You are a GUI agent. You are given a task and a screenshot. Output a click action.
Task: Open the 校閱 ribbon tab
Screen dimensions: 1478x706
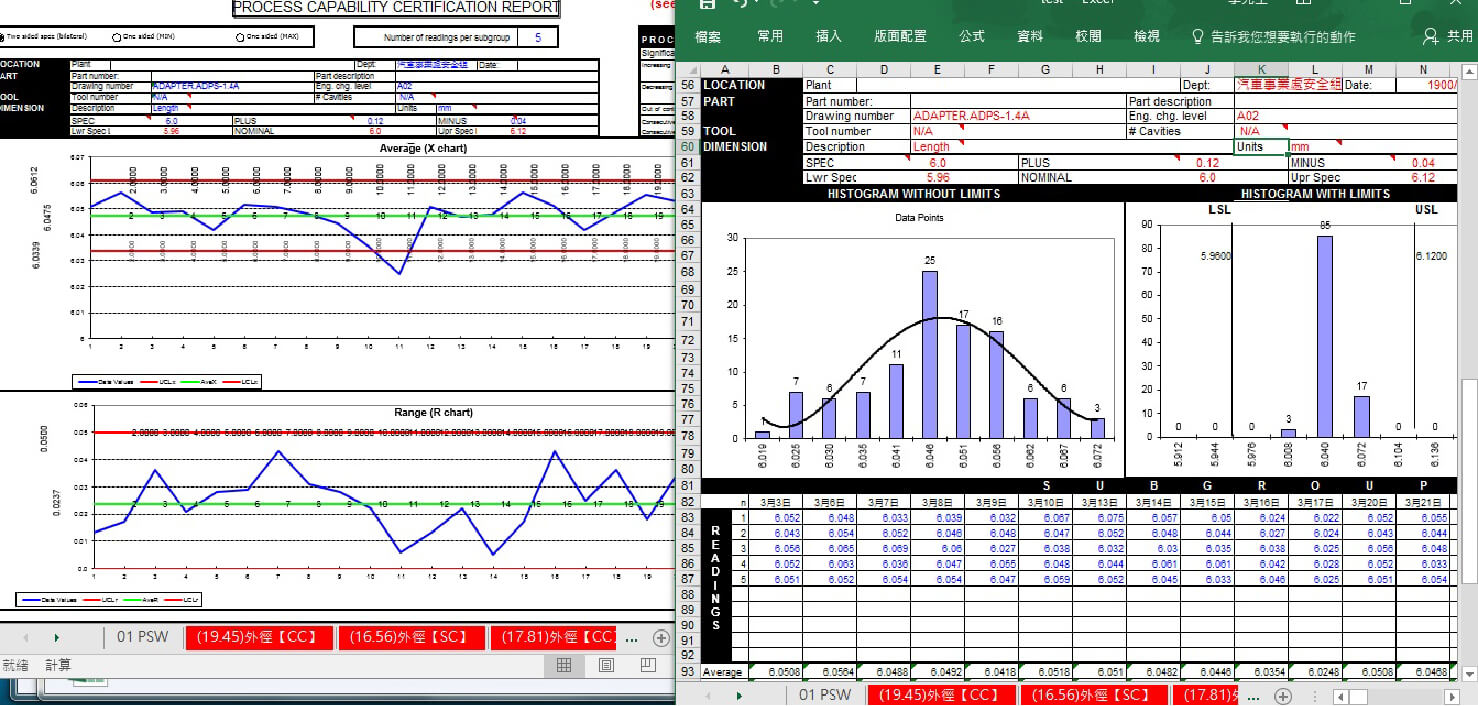click(x=1088, y=36)
